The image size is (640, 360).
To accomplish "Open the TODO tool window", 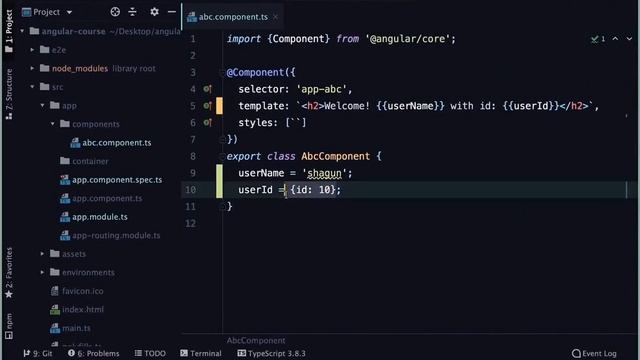I will [x=150, y=353].
